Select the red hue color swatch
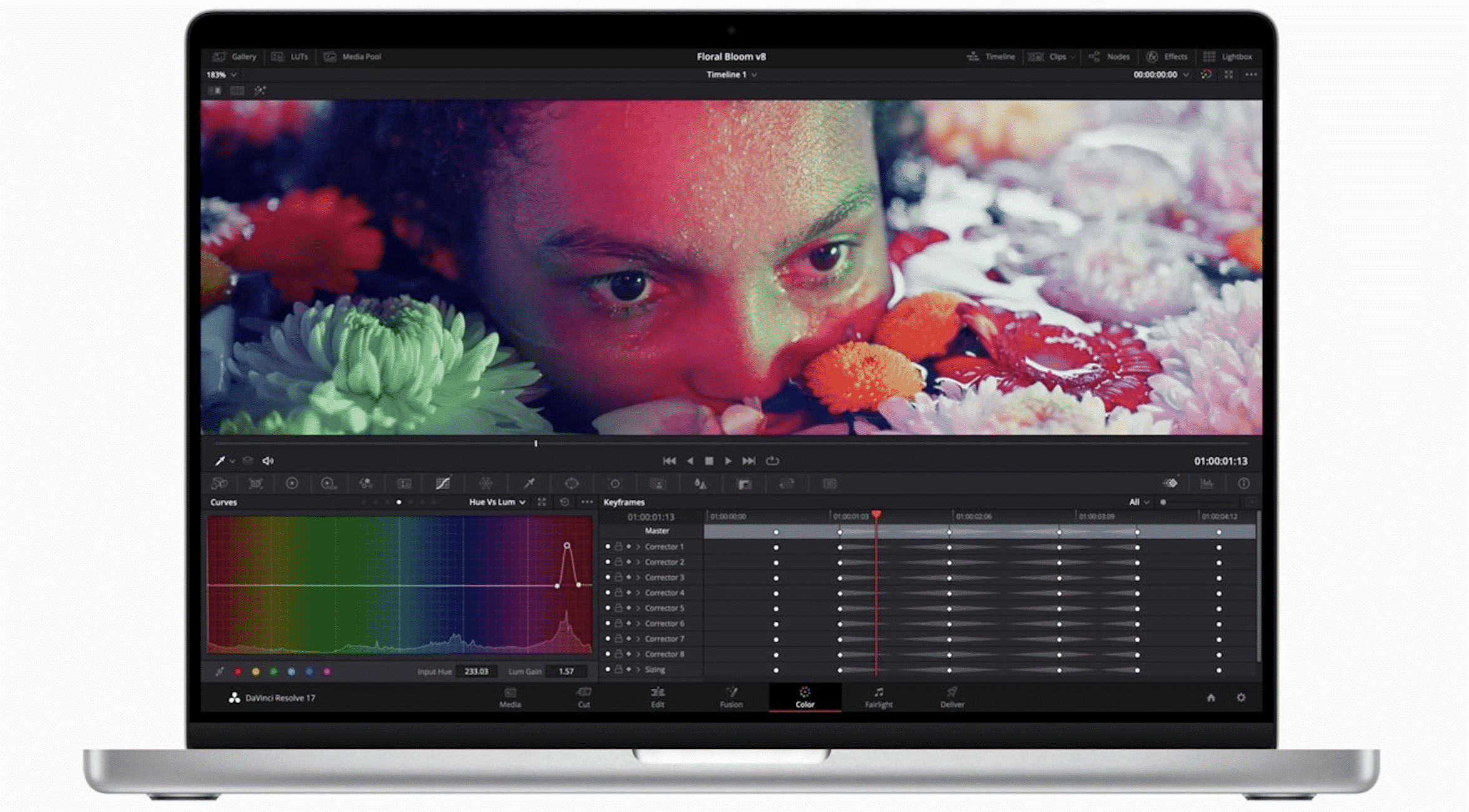Image resolution: width=1469 pixels, height=812 pixels. coord(238,672)
